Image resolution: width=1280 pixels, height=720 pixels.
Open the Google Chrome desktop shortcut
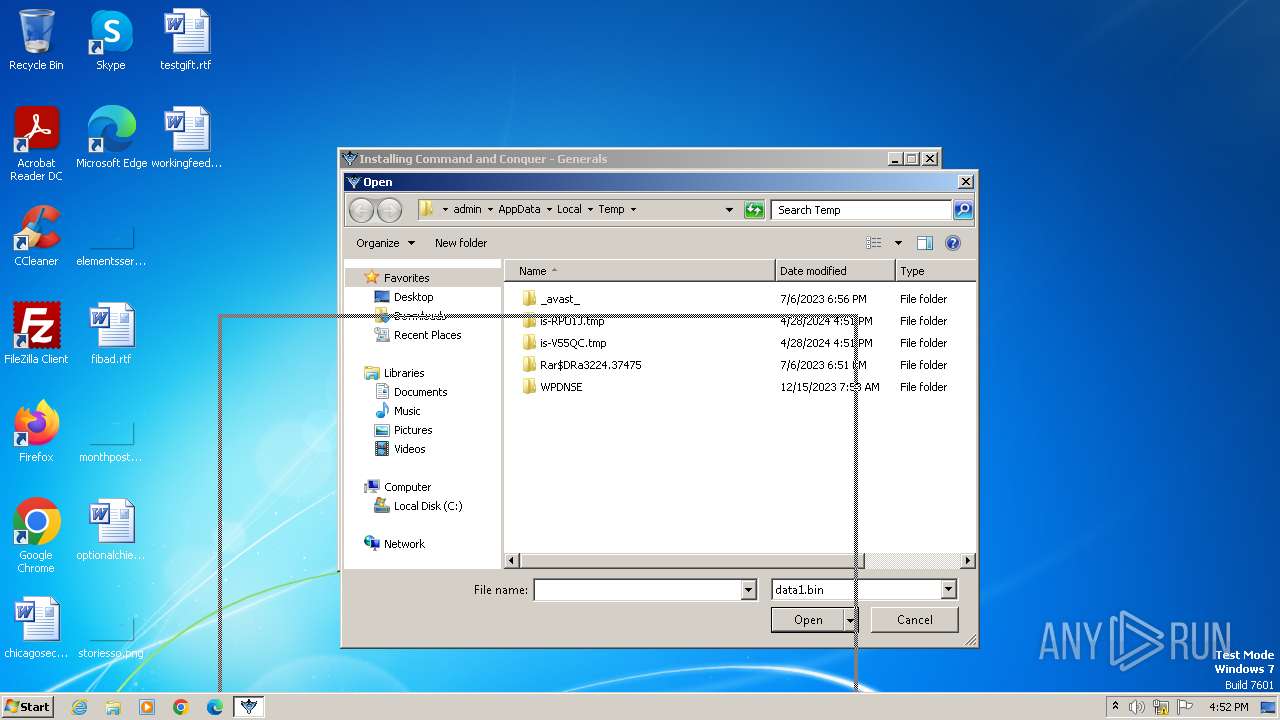(36, 536)
